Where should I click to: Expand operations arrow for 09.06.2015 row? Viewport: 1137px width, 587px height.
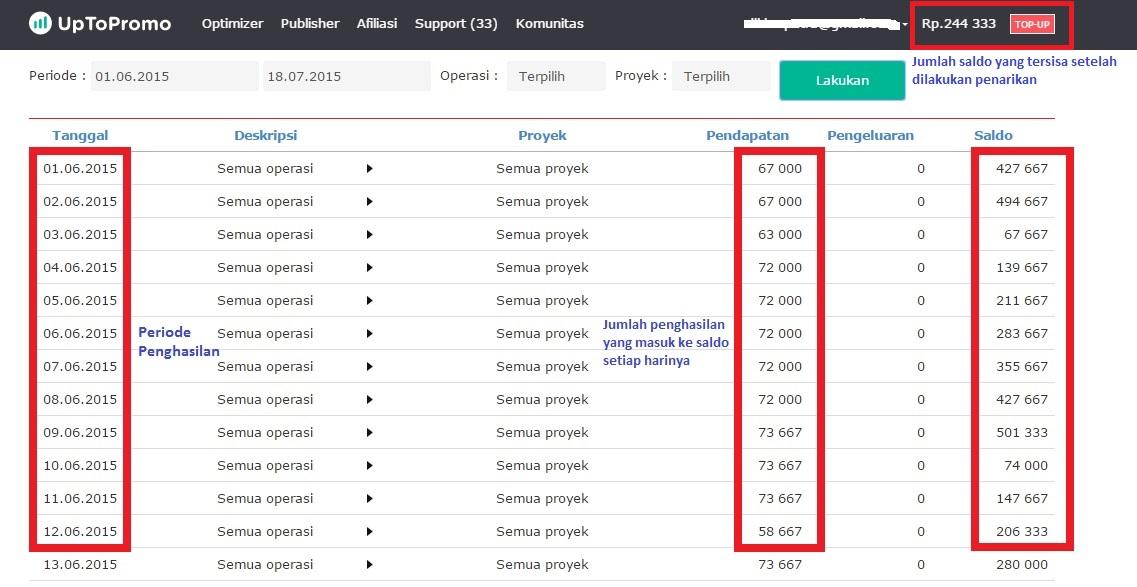pos(369,433)
